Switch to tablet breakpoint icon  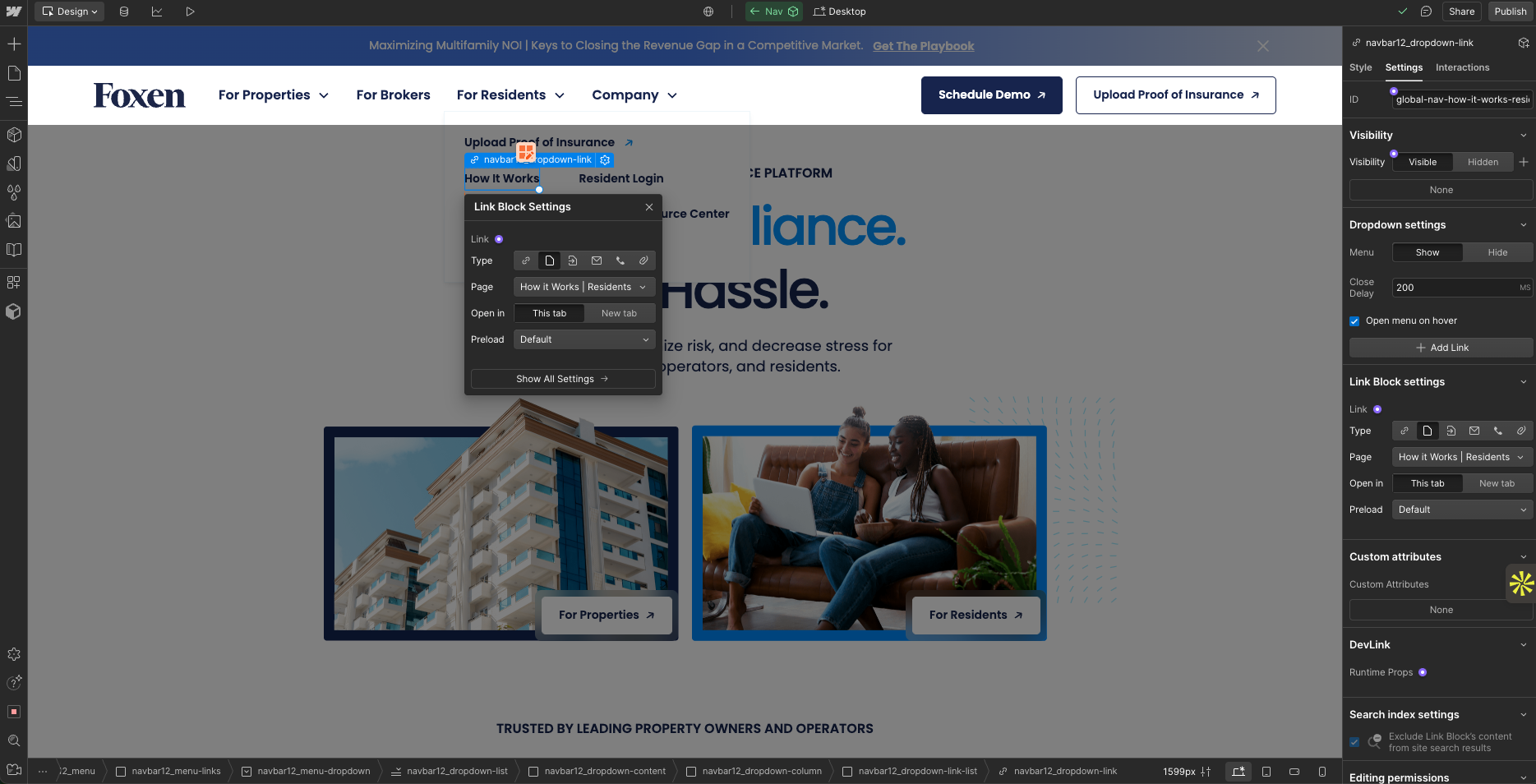tap(1266, 772)
